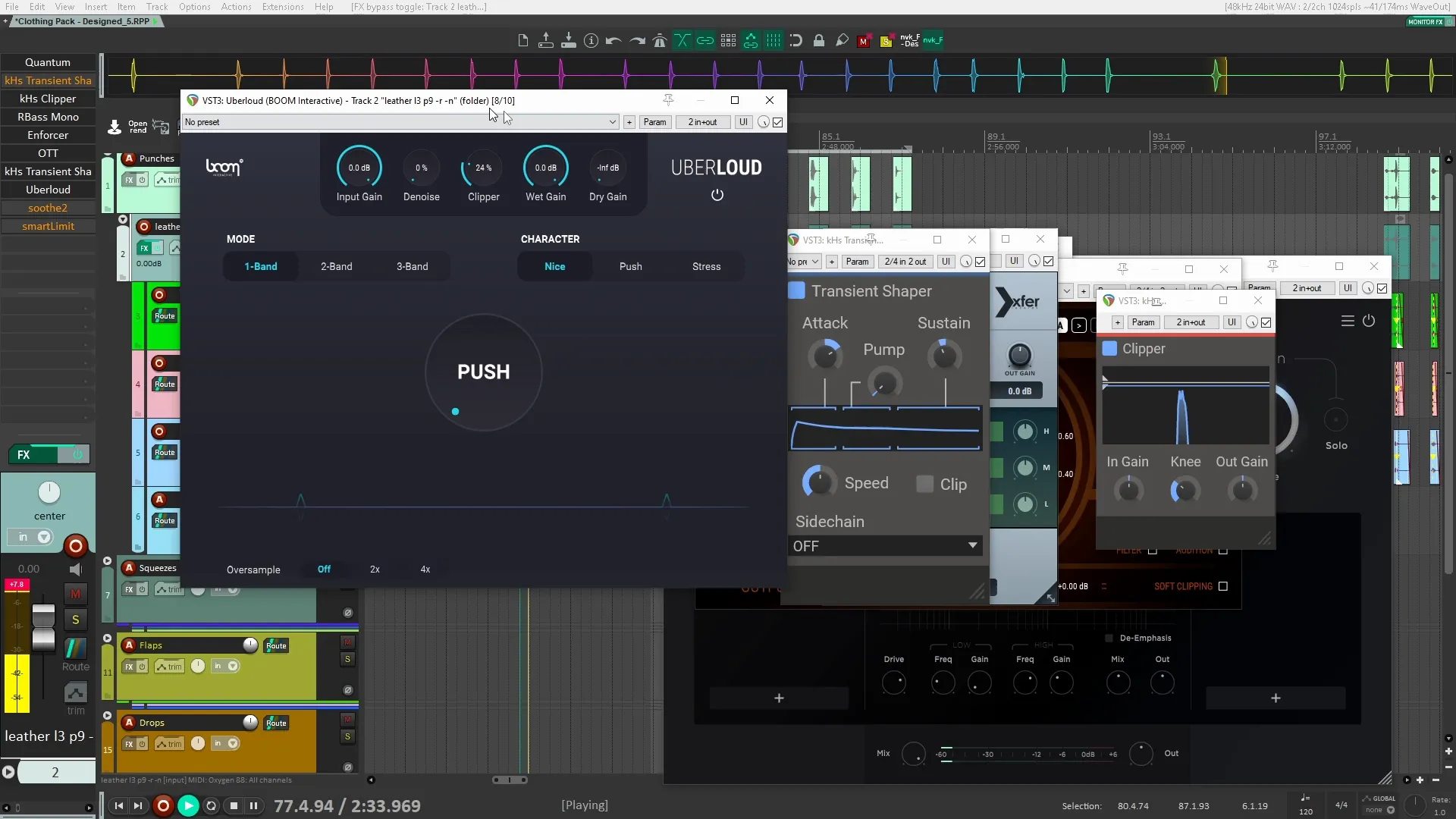
Task: Toggle grid lines toolbar icon
Action: click(x=773, y=41)
